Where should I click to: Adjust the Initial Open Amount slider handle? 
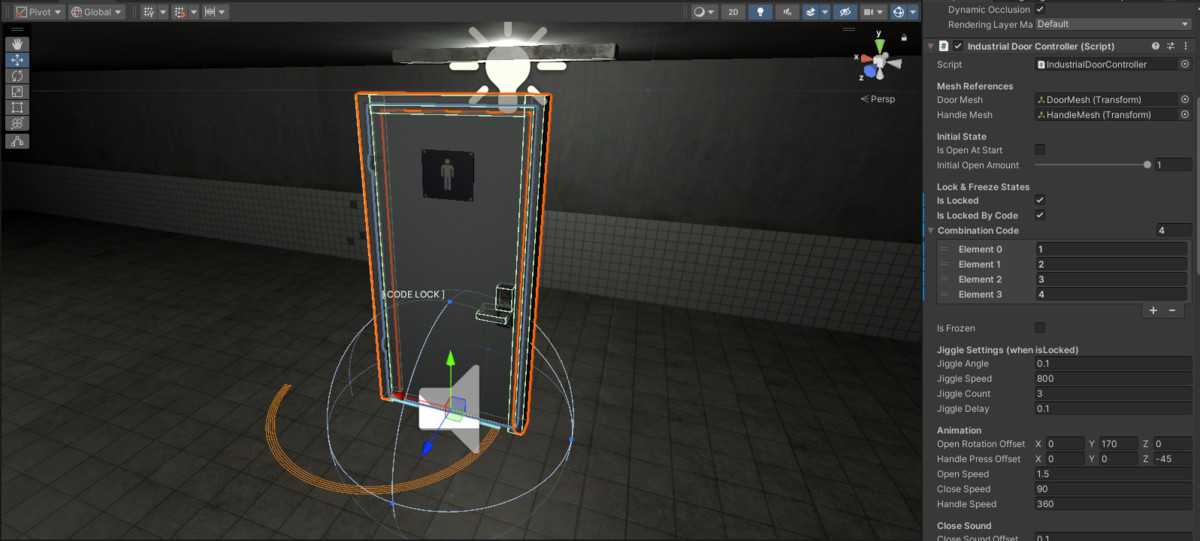(1147, 165)
